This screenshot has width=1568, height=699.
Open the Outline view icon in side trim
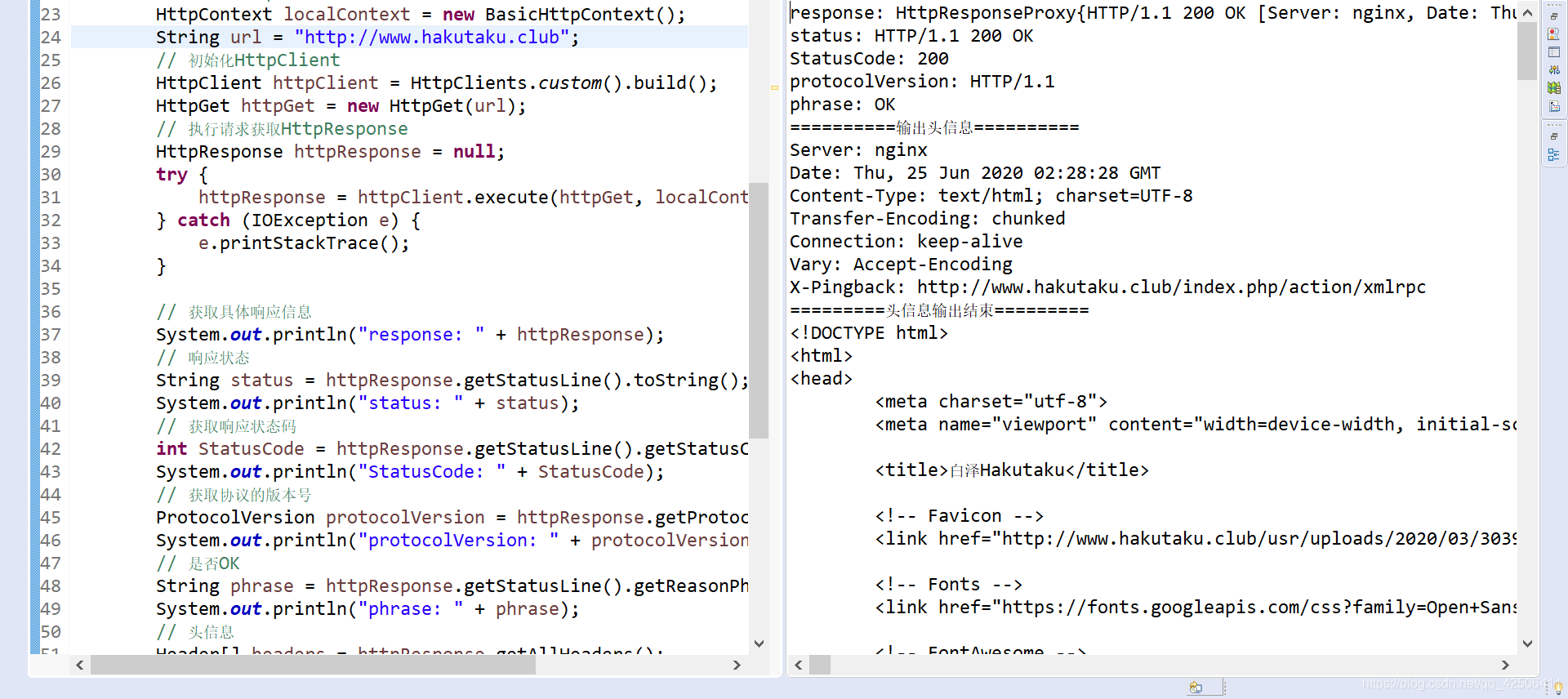pyautogui.click(x=1553, y=154)
